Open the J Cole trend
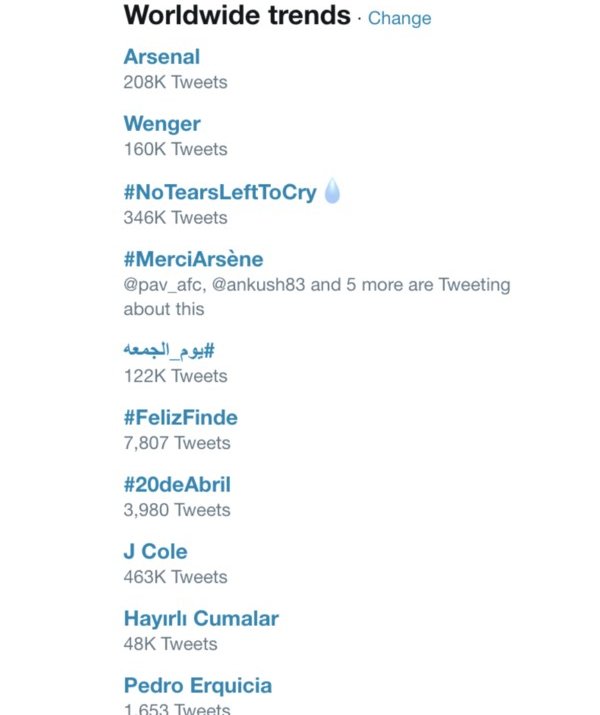 156,551
